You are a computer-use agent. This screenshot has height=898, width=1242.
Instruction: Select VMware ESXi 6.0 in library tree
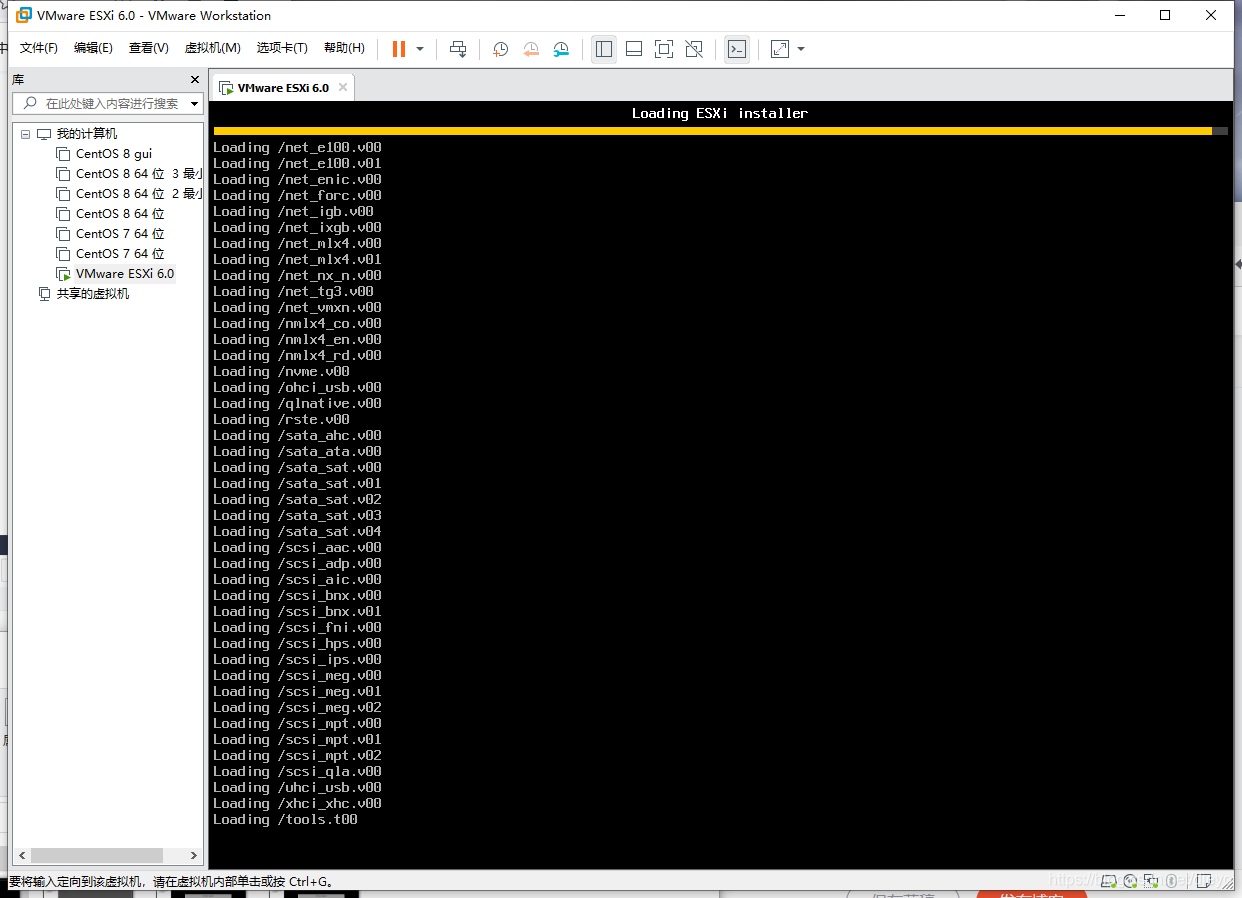(x=125, y=274)
